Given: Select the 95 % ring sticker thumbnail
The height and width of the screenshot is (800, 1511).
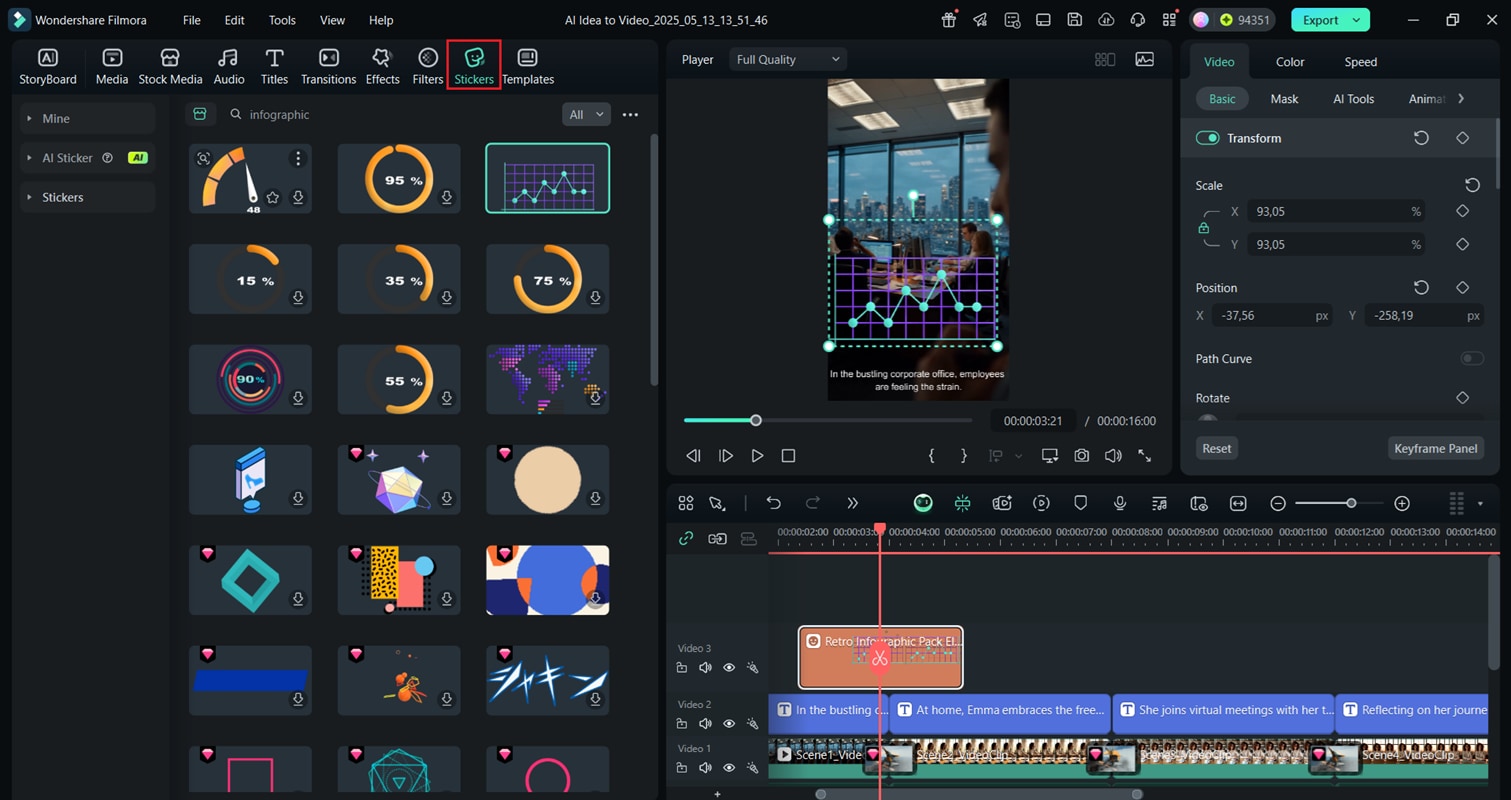Looking at the screenshot, I should coord(399,179).
